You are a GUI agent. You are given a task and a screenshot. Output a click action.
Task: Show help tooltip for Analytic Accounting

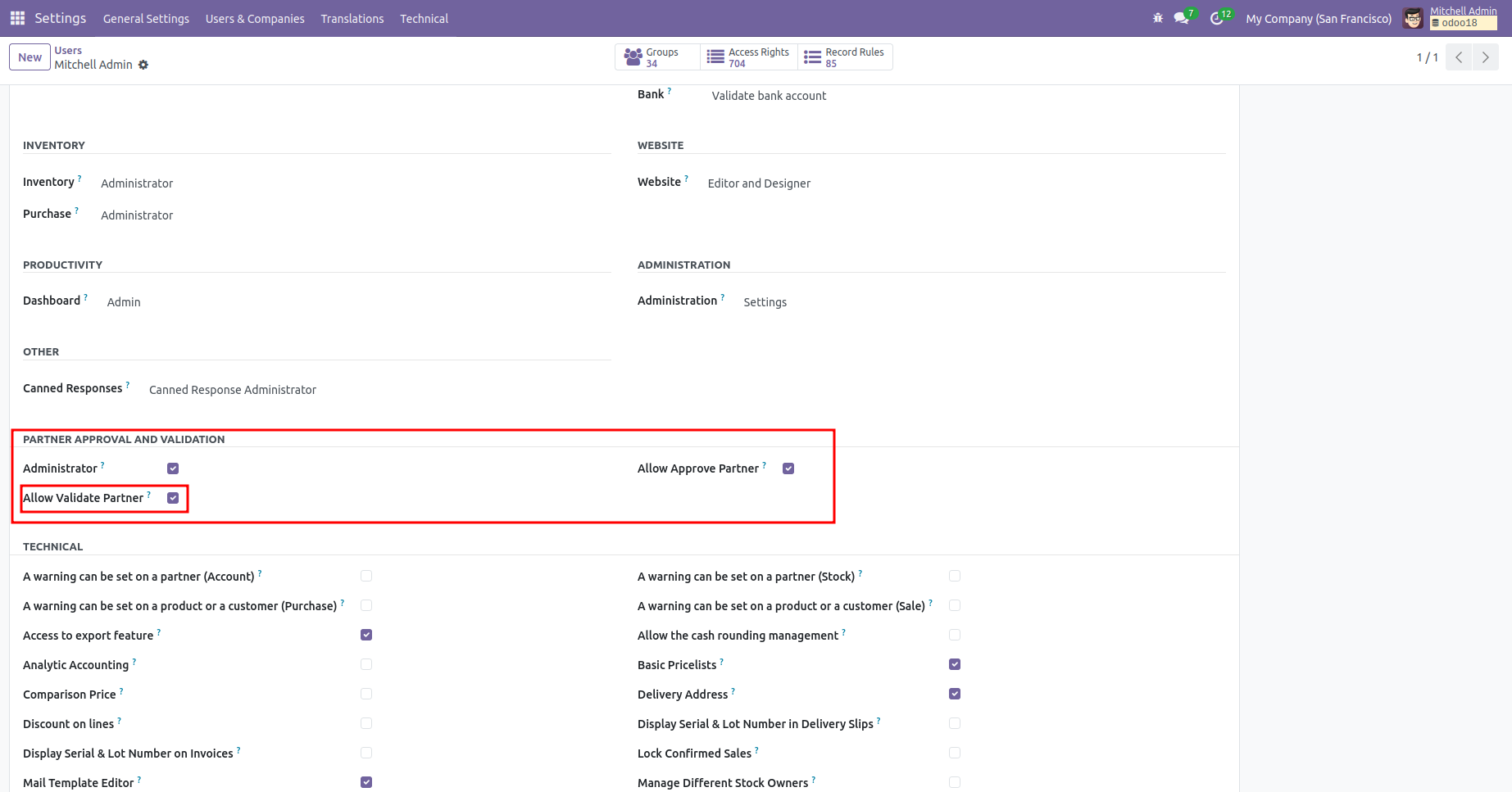(x=134, y=661)
